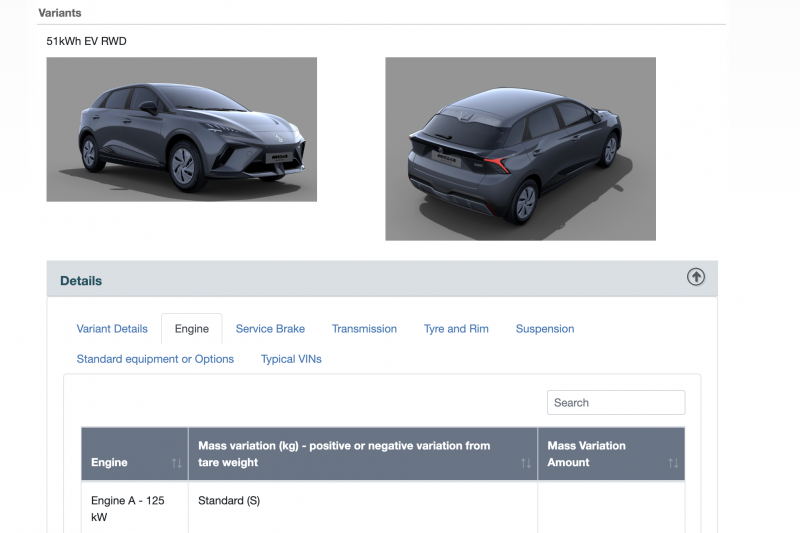Open the front view car image

point(182,130)
